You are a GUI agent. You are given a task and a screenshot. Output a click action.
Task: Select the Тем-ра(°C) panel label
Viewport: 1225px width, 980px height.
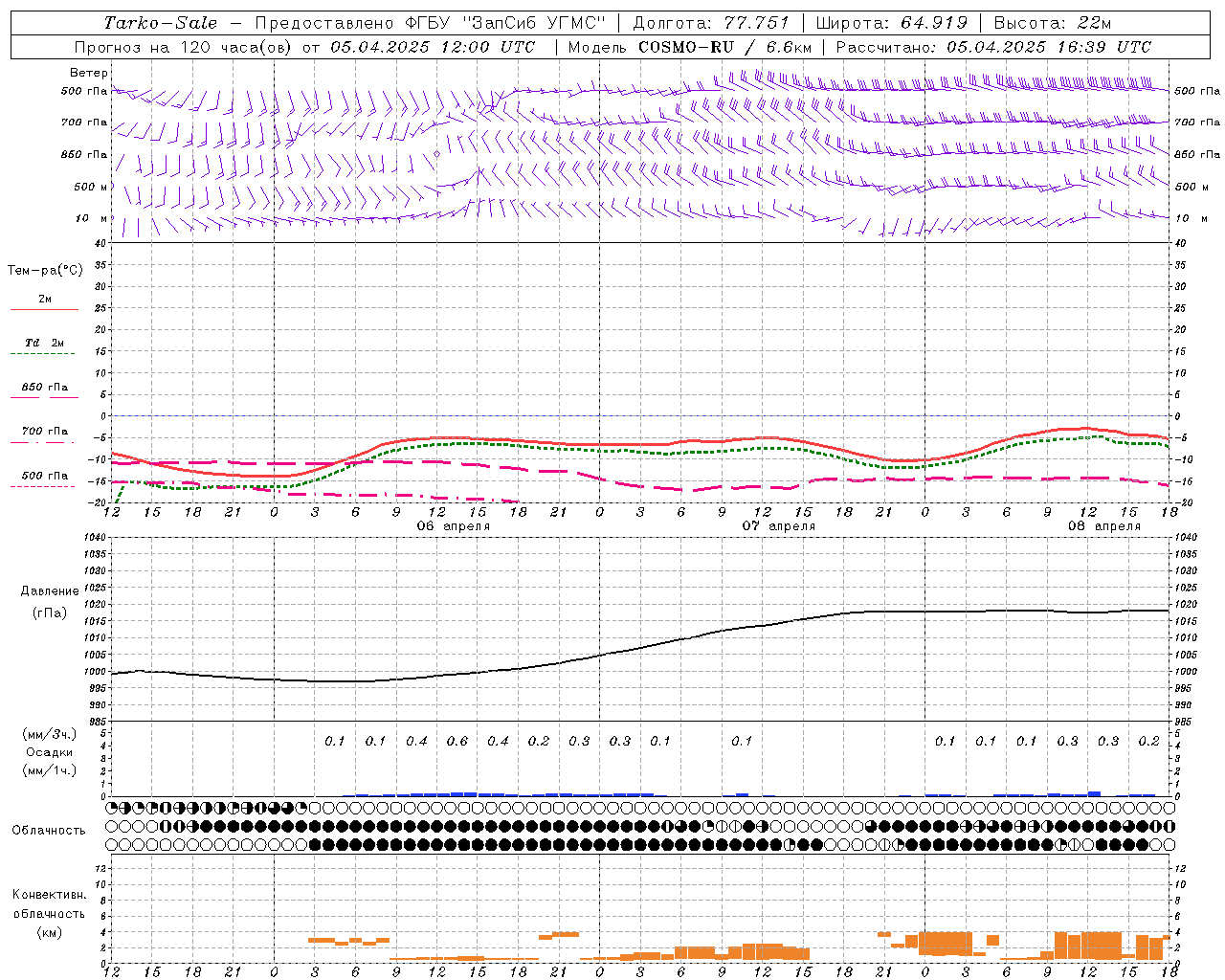(x=45, y=271)
